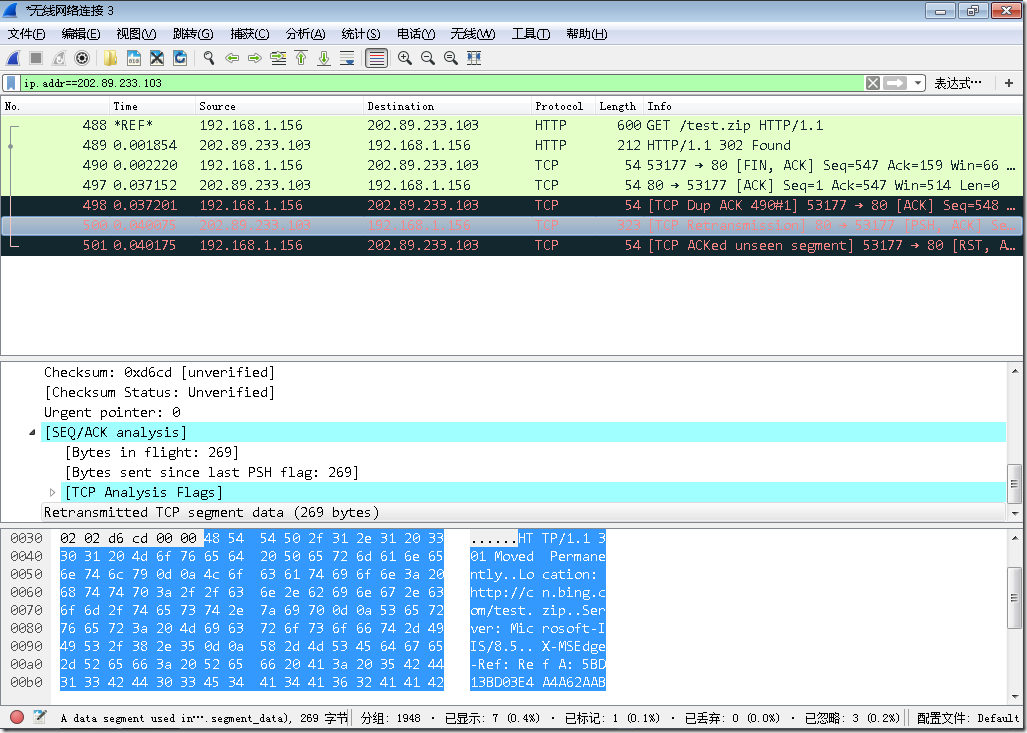Image resolution: width=1027 pixels, height=733 pixels.
Task: Sort by the Info column header
Action: pyautogui.click(x=833, y=106)
